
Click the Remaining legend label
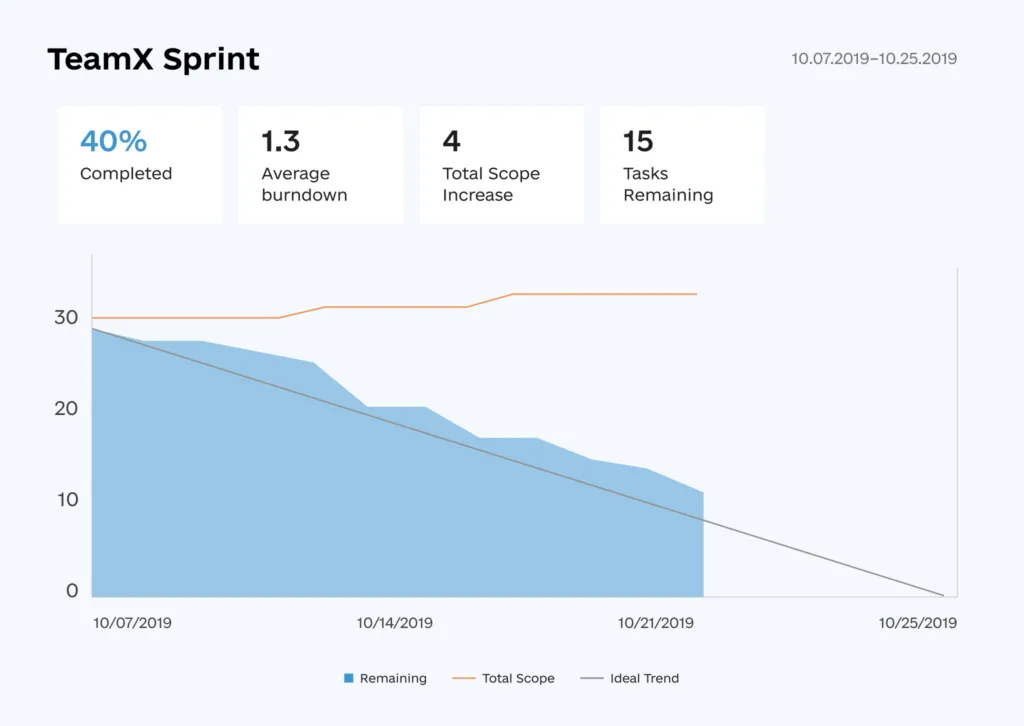(393, 678)
